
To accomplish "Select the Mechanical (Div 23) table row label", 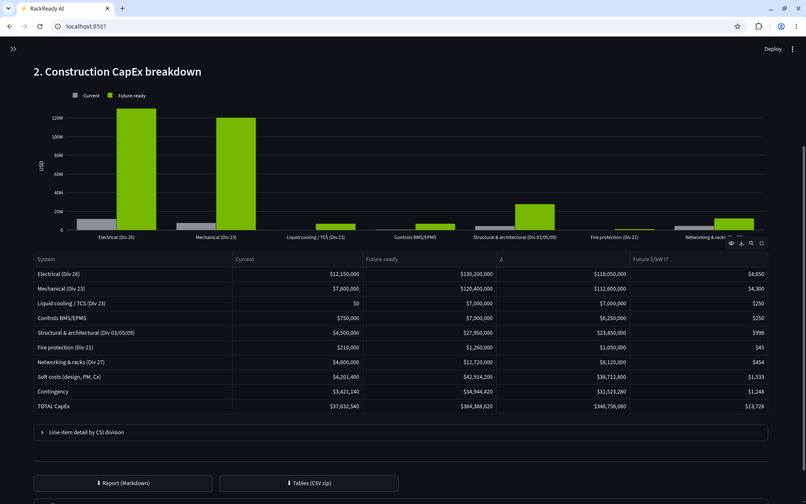I will point(133,289).
